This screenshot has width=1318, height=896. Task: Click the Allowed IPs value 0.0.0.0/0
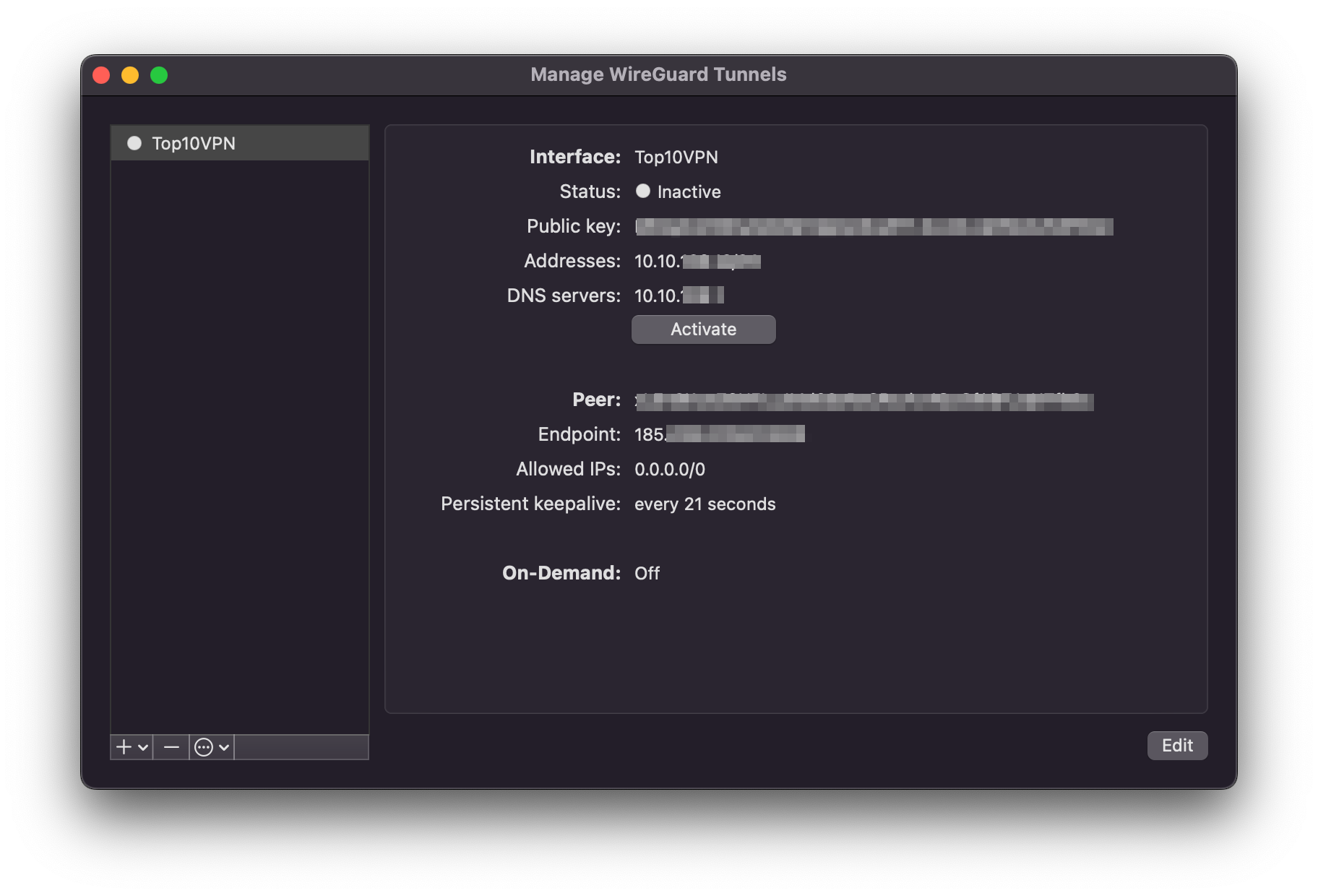coord(669,469)
